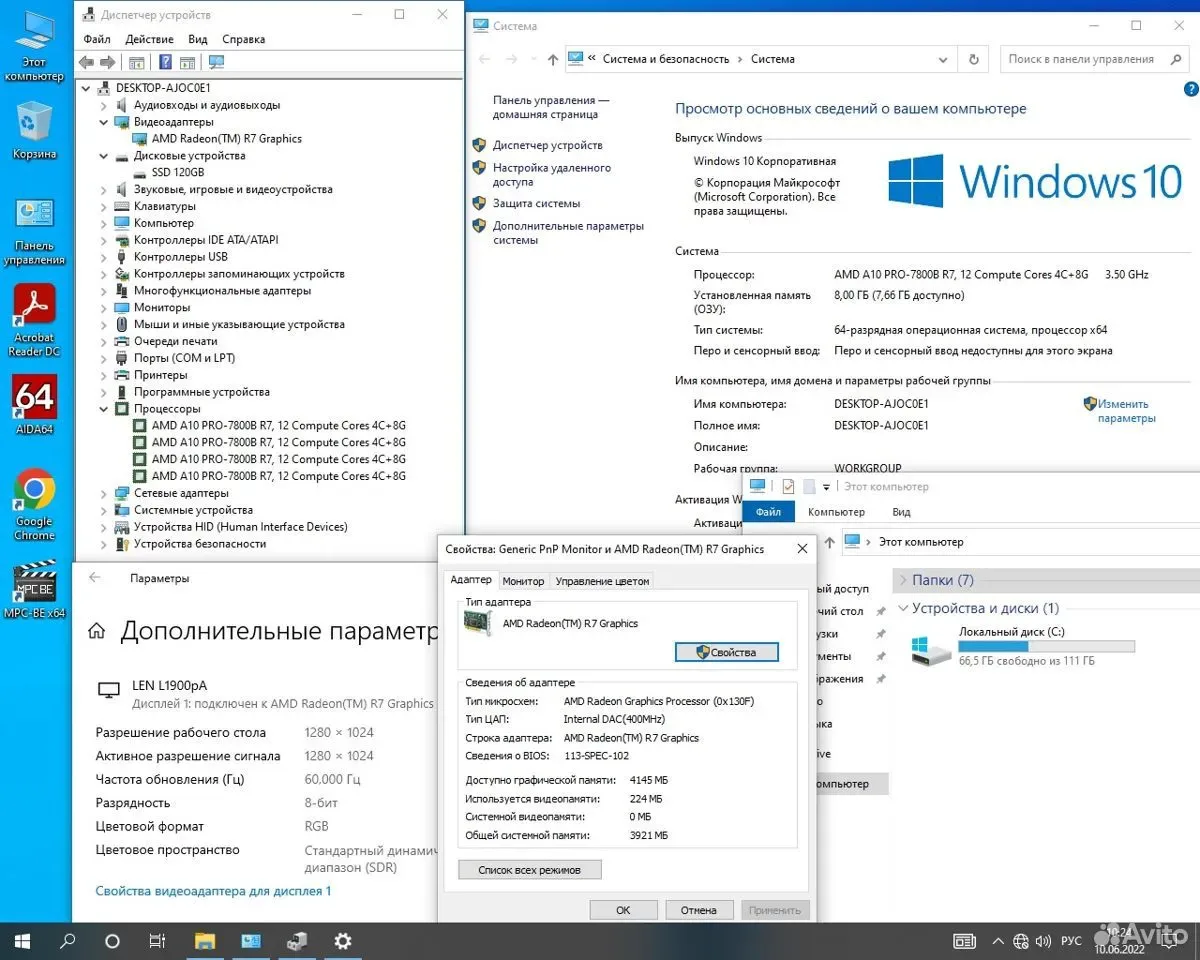Click File Explorer icon on taskbar
Image resolution: width=1200 pixels, height=960 pixels.
[205, 941]
